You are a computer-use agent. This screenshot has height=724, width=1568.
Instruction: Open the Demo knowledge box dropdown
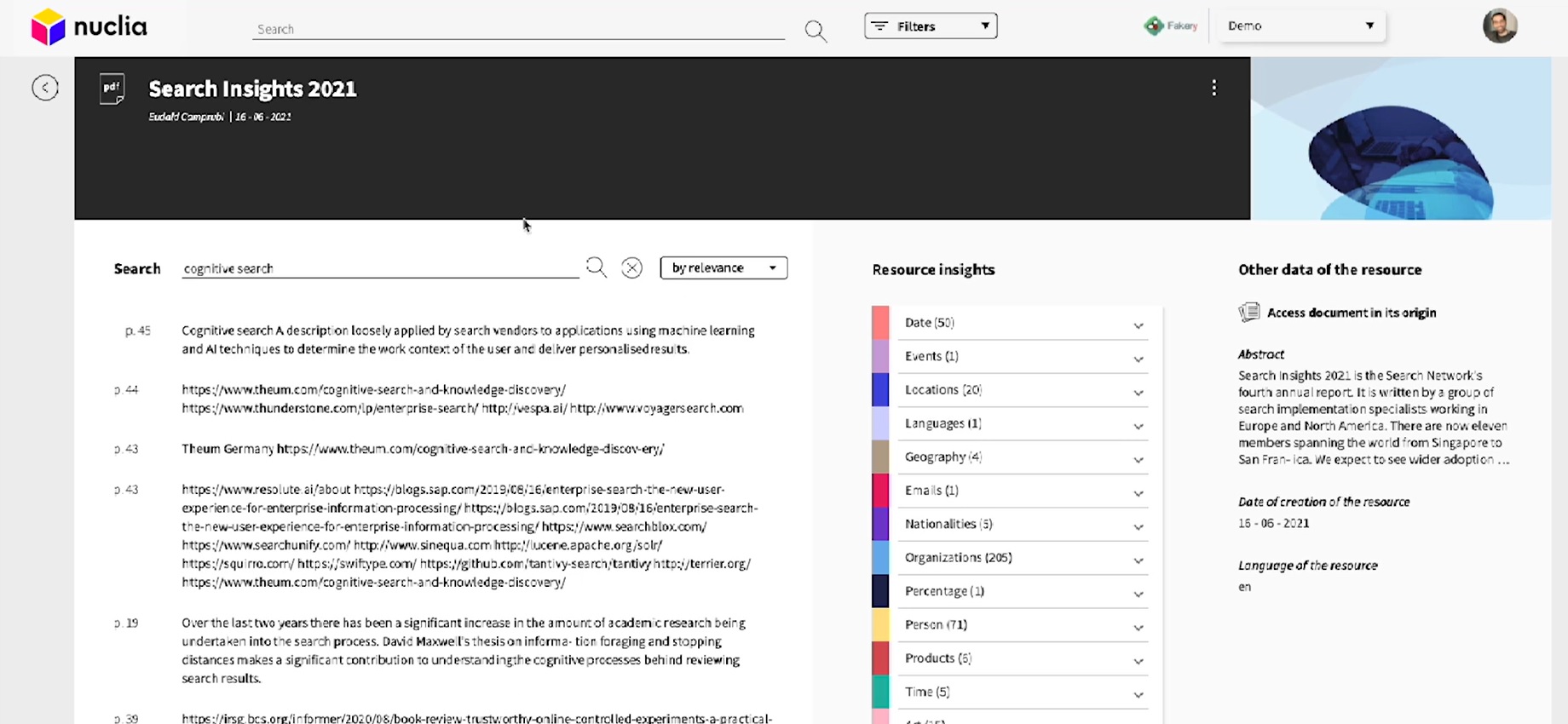click(x=1300, y=26)
